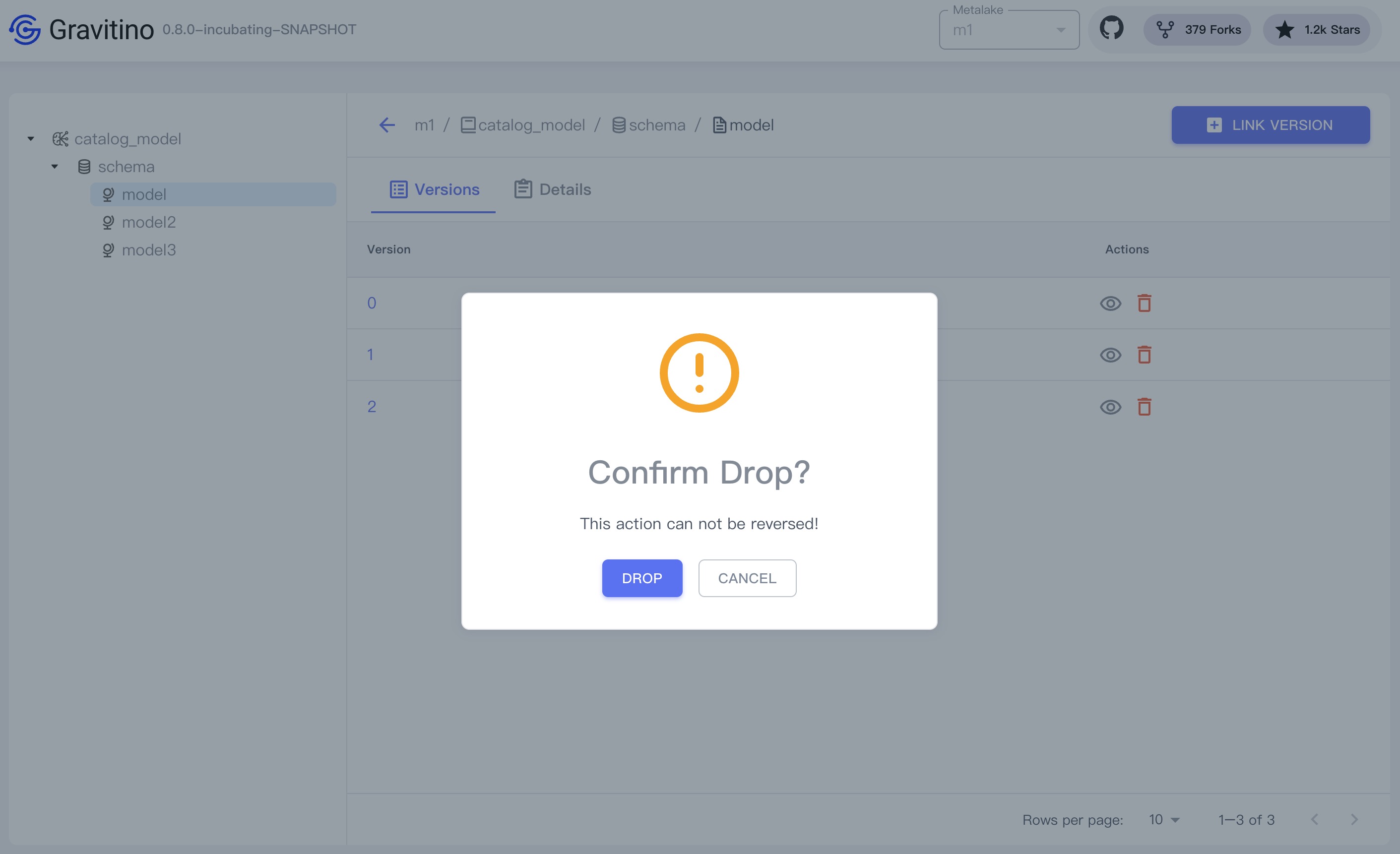Change rows per page dropdown

(1164, 820)
